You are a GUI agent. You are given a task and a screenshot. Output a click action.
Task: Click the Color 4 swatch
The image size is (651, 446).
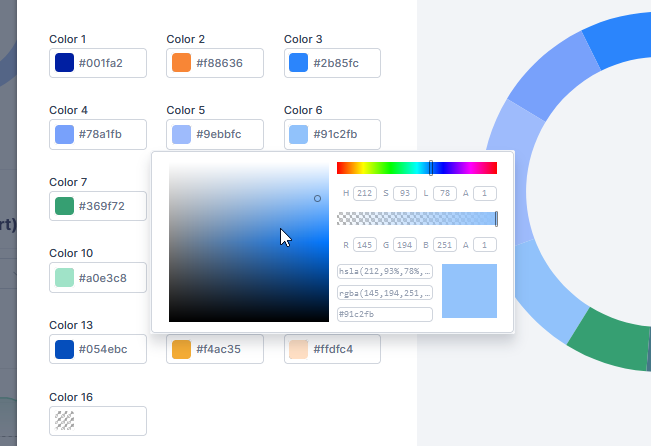click(x=64, y=135)
